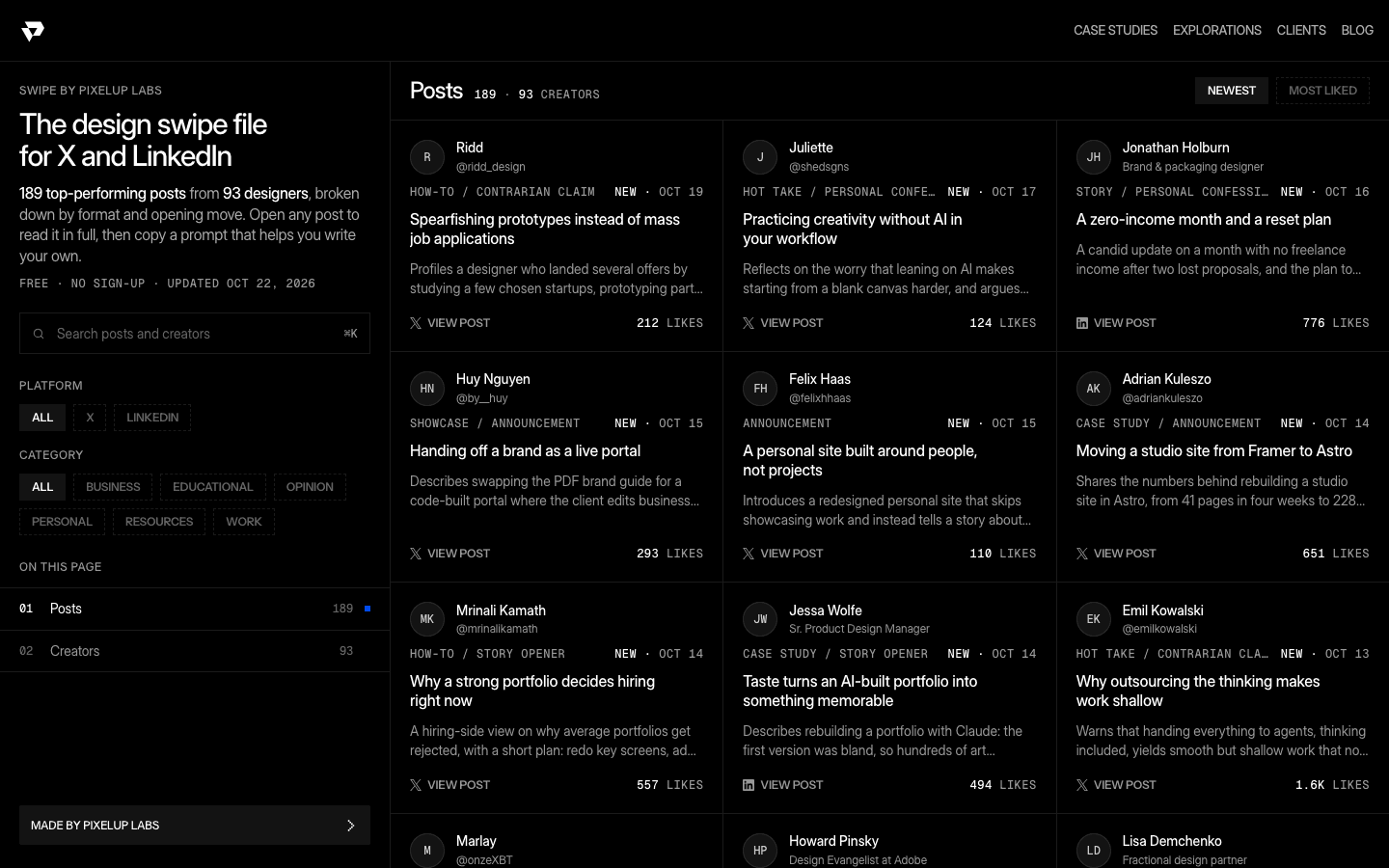The image size is (1389, 868).
Task: Open View Post link on Felix Haas's card
Action: tap(783, 554)
